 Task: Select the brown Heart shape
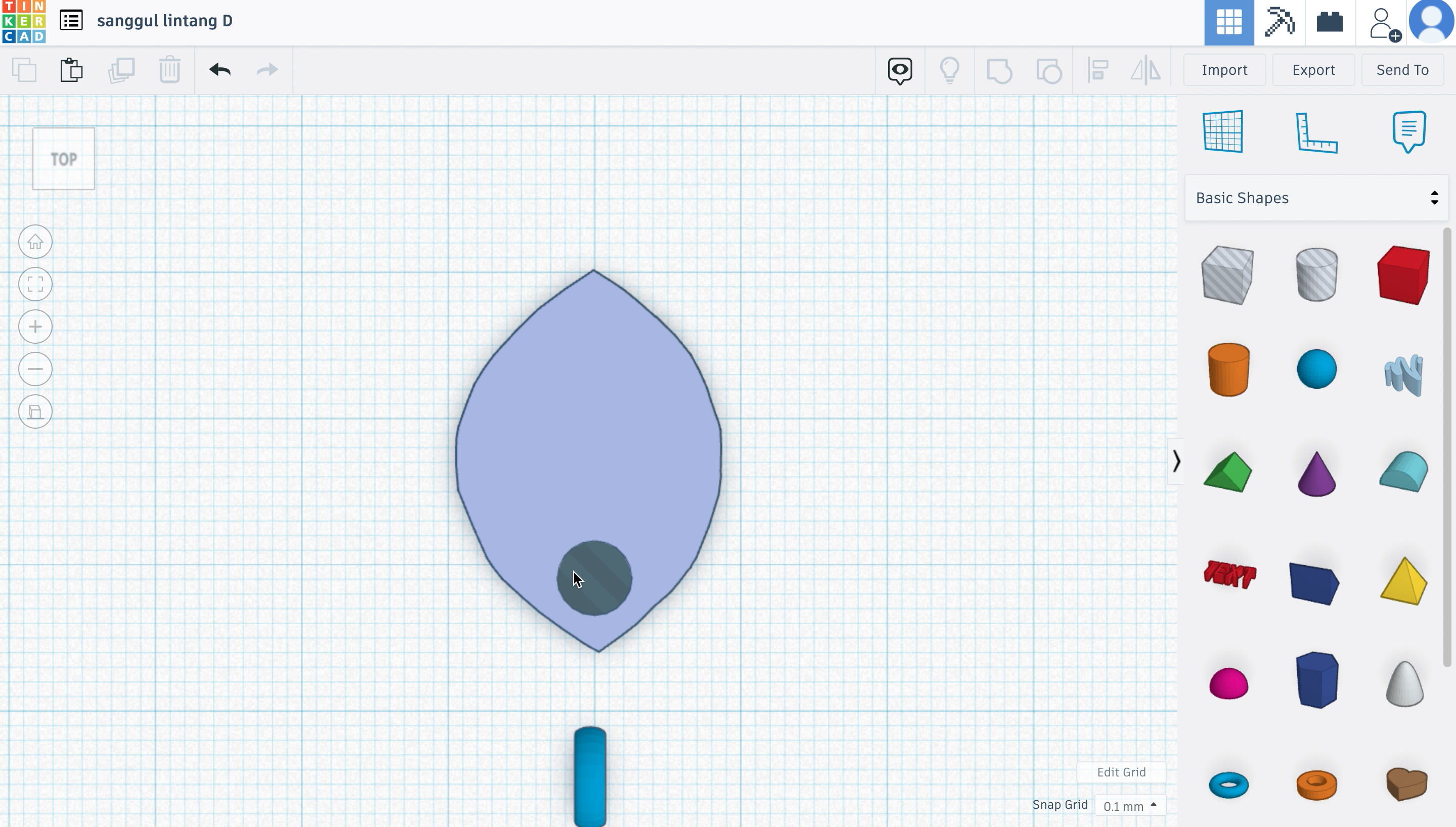[x=1406, y=784]
